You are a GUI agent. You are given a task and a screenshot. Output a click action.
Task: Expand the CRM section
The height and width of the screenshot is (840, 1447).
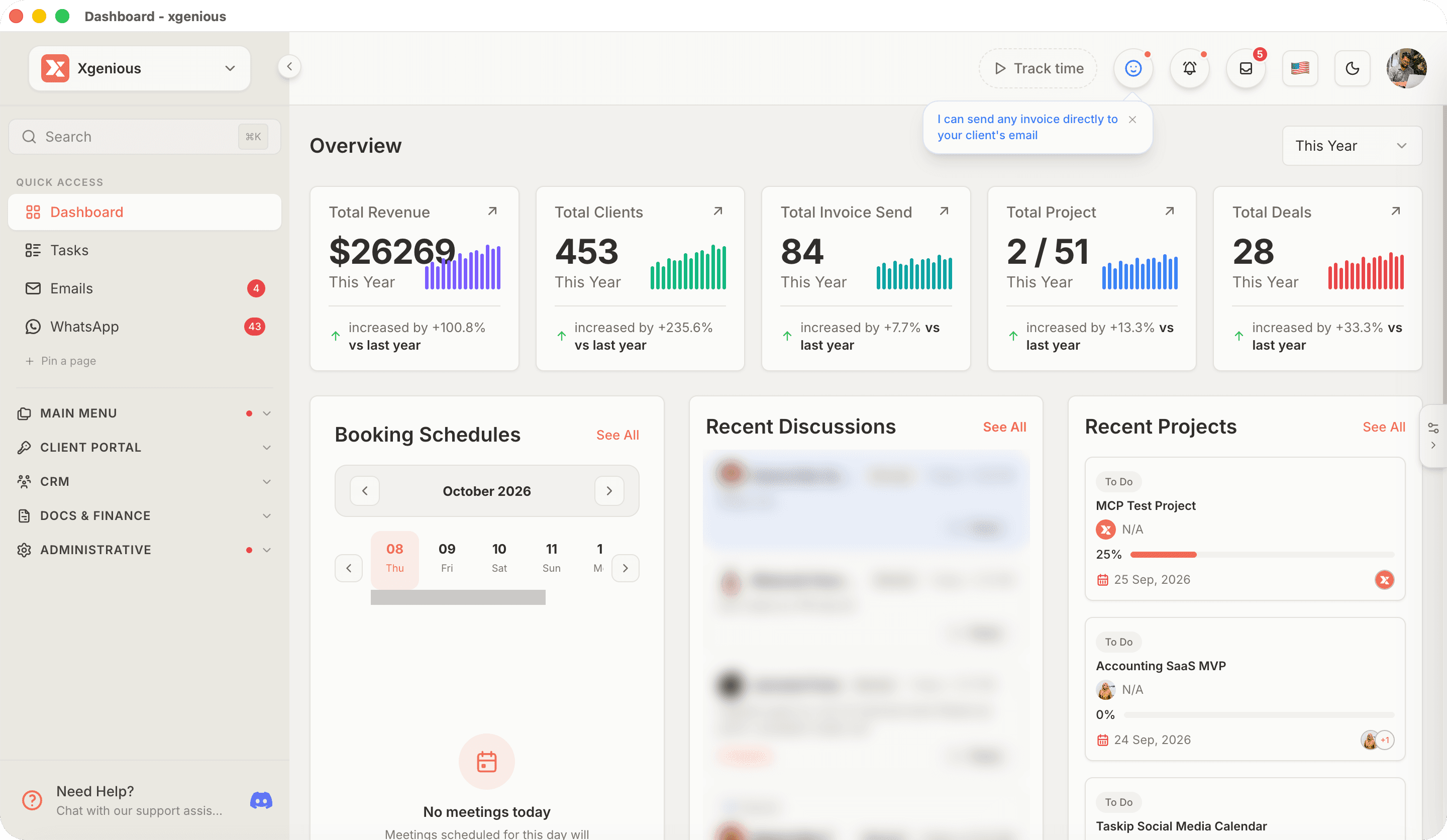(x=145, y=482)
